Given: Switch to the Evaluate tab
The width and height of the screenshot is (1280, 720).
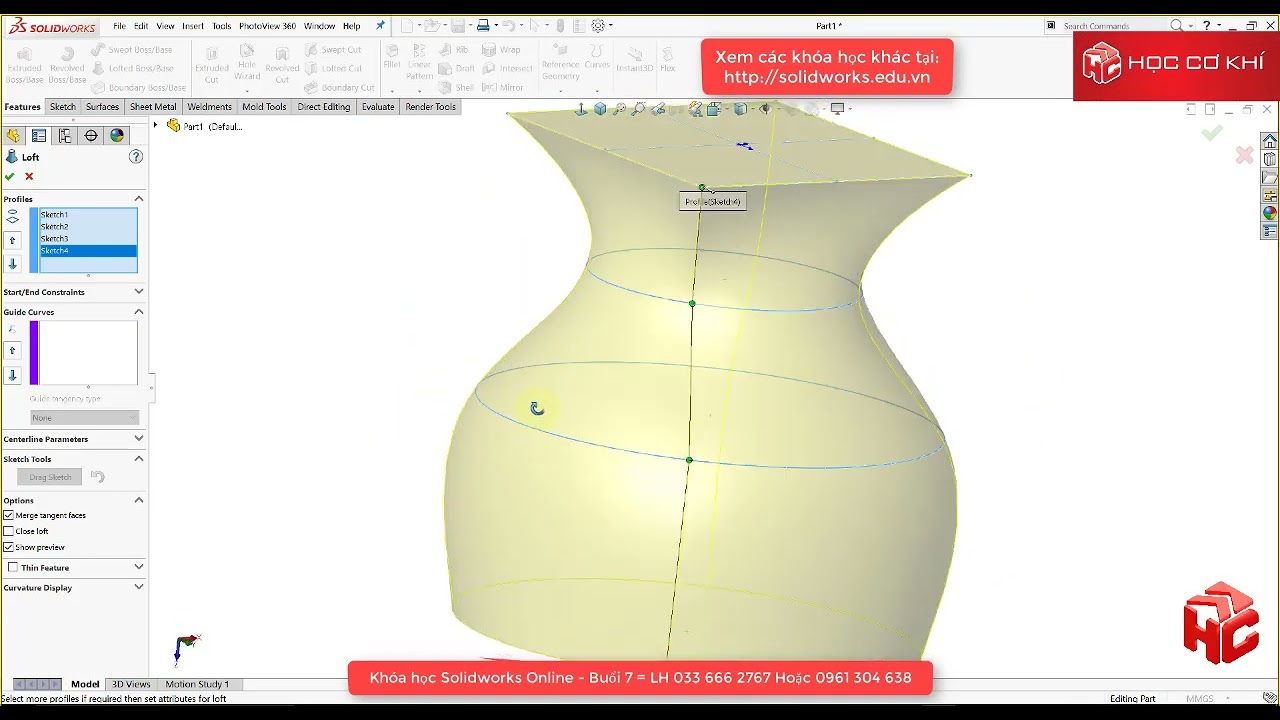Looking at the screenshot, I should pyautogui.click(x=378, y=107).
